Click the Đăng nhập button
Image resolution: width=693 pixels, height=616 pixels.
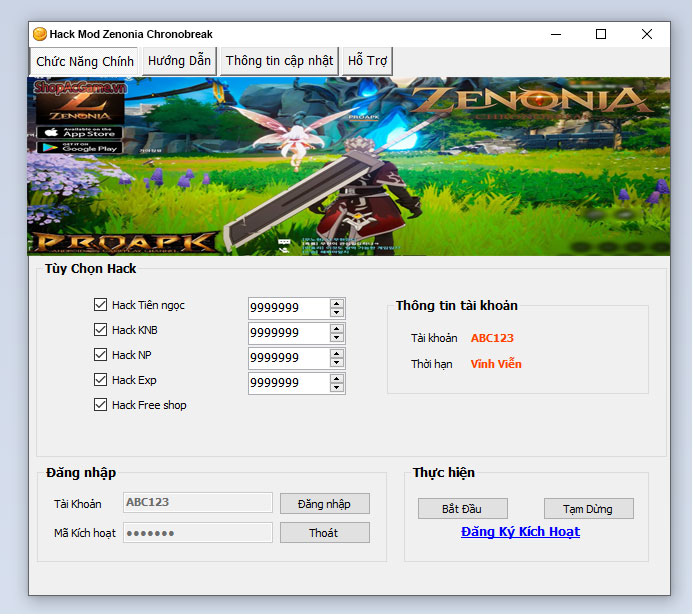325,504
